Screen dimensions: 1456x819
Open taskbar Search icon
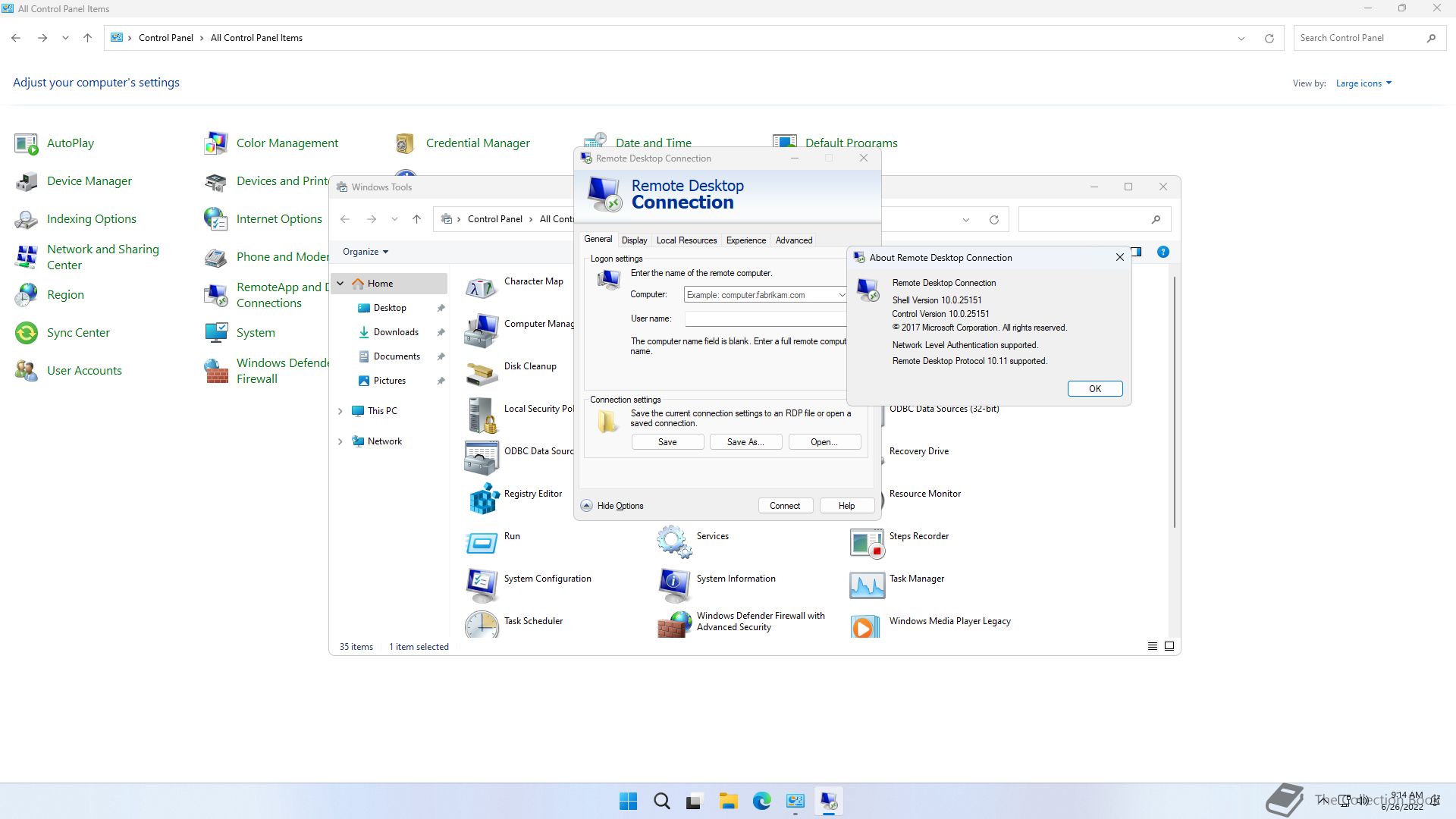point(662,802)
